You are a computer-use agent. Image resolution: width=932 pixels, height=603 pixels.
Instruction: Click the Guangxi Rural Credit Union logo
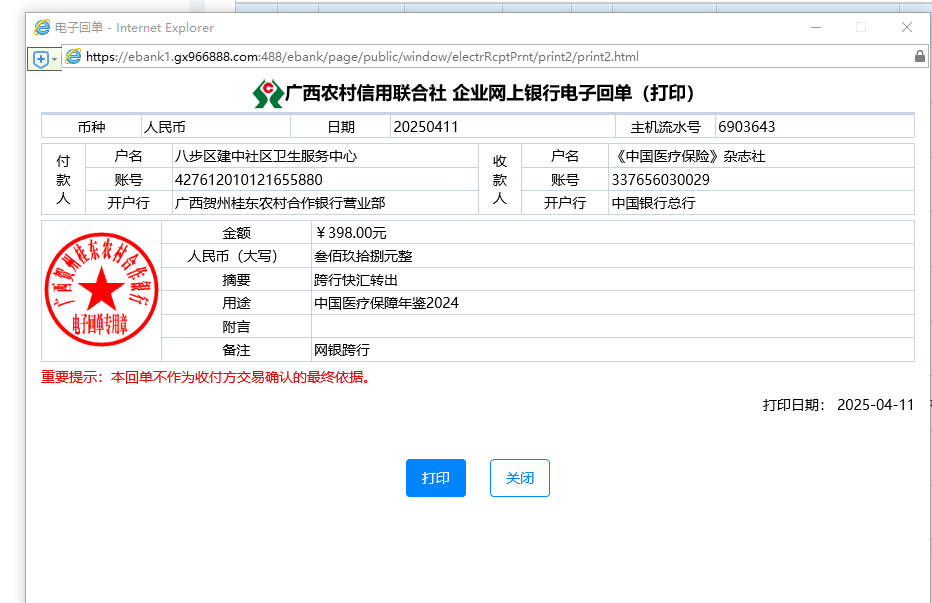click(x=268, y=93)
